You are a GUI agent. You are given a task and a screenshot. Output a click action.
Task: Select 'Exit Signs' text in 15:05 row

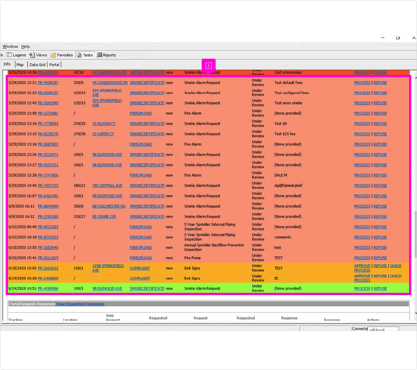pyautogui.click(x=192, y=268)
